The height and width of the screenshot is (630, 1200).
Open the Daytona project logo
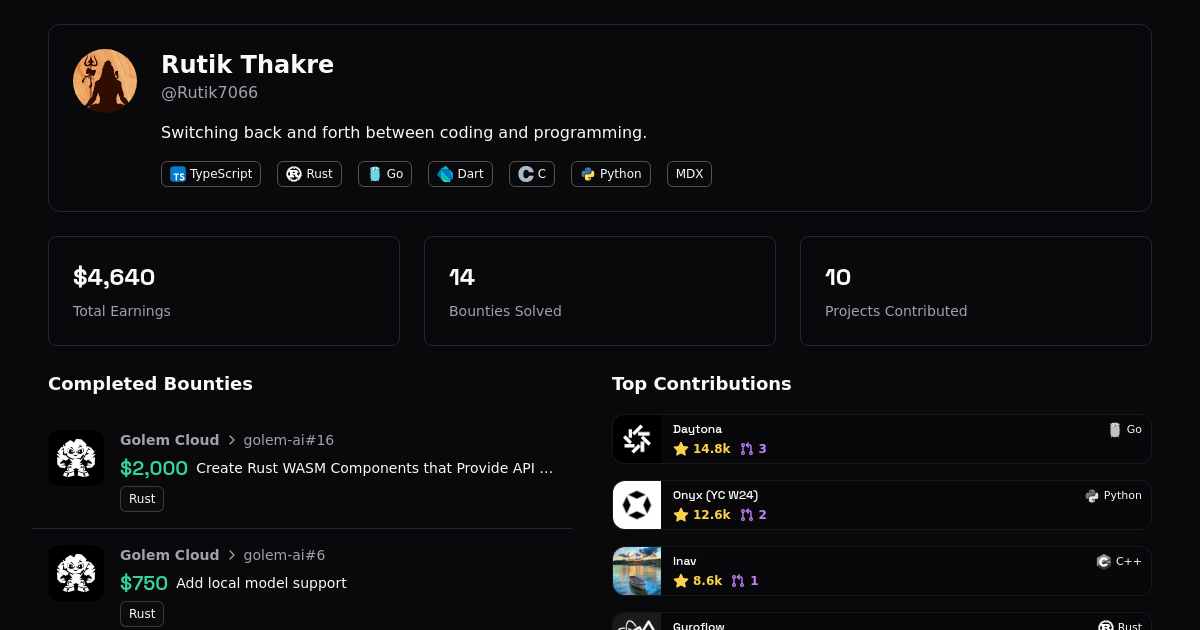pos(637,439)
